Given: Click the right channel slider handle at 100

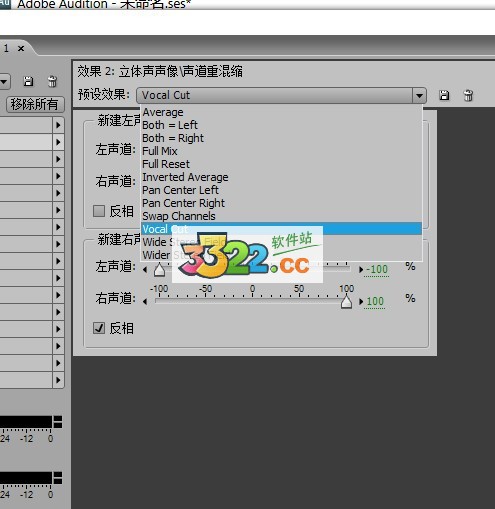Looking at the screenshot, I should [347, 302].
